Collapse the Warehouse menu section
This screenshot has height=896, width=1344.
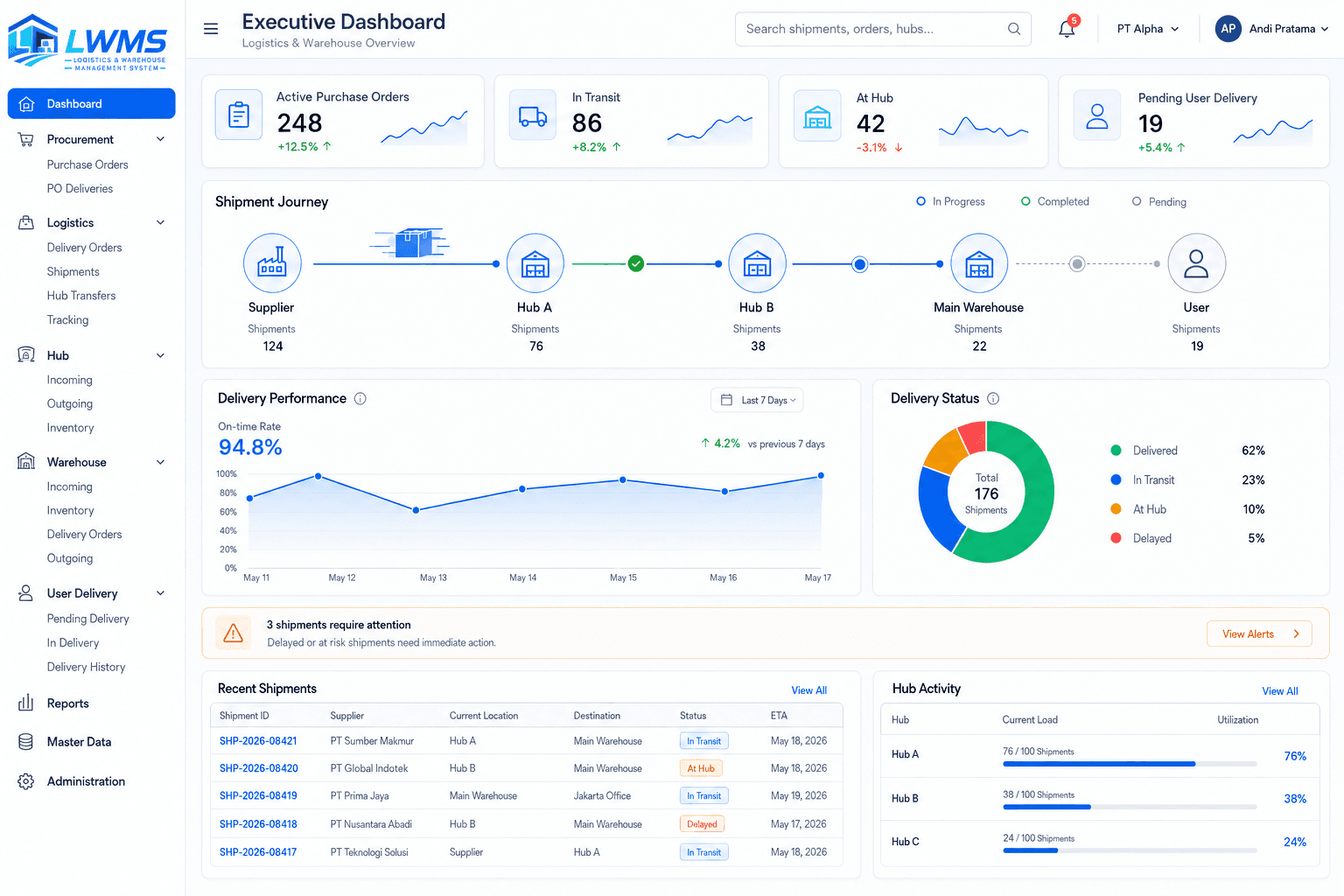click(x=160, y=462)
